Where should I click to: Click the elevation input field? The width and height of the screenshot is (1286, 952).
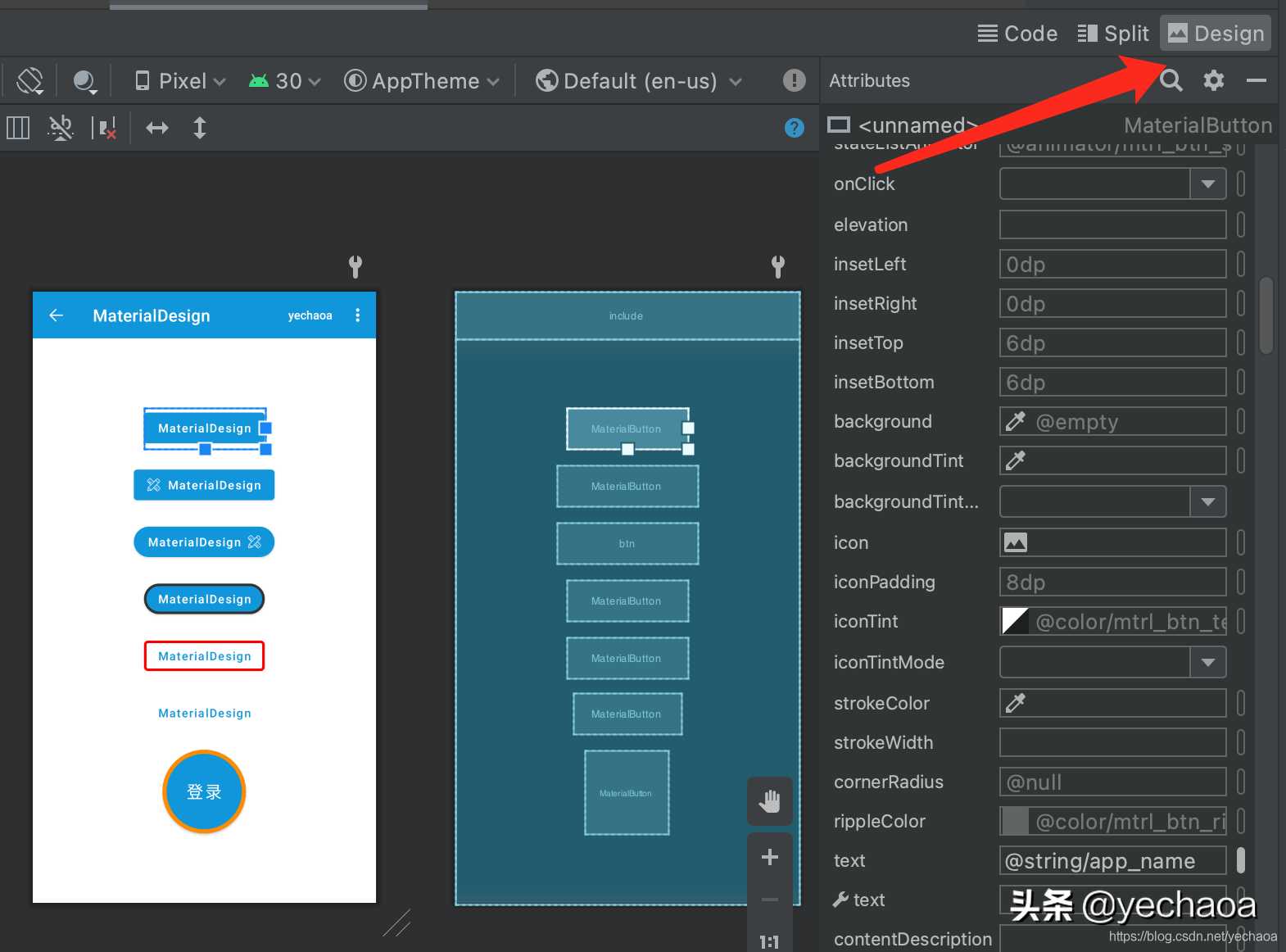[1112, 224]
